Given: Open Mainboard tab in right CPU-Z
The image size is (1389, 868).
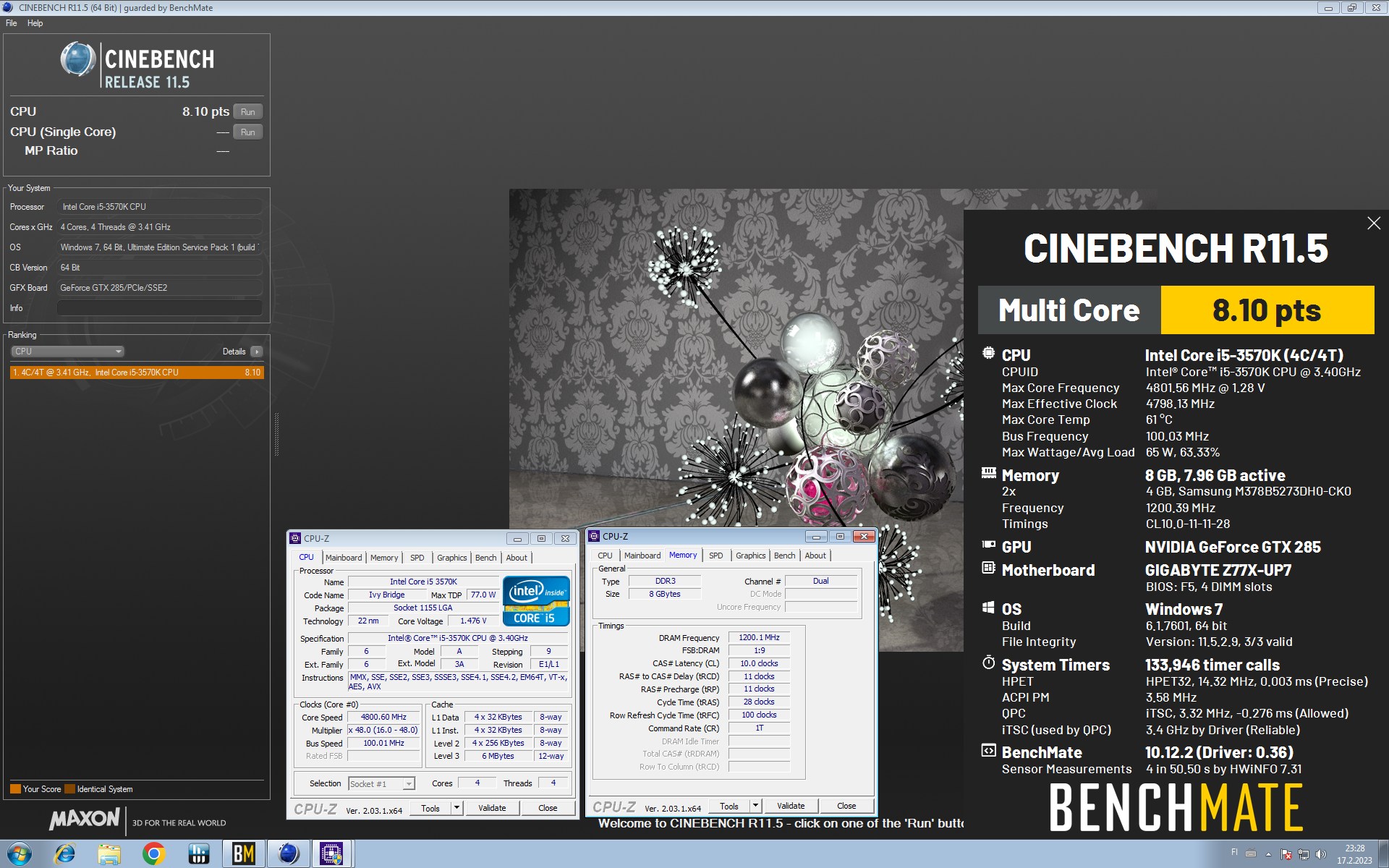Looking at the screenshot, I should 642,556.
